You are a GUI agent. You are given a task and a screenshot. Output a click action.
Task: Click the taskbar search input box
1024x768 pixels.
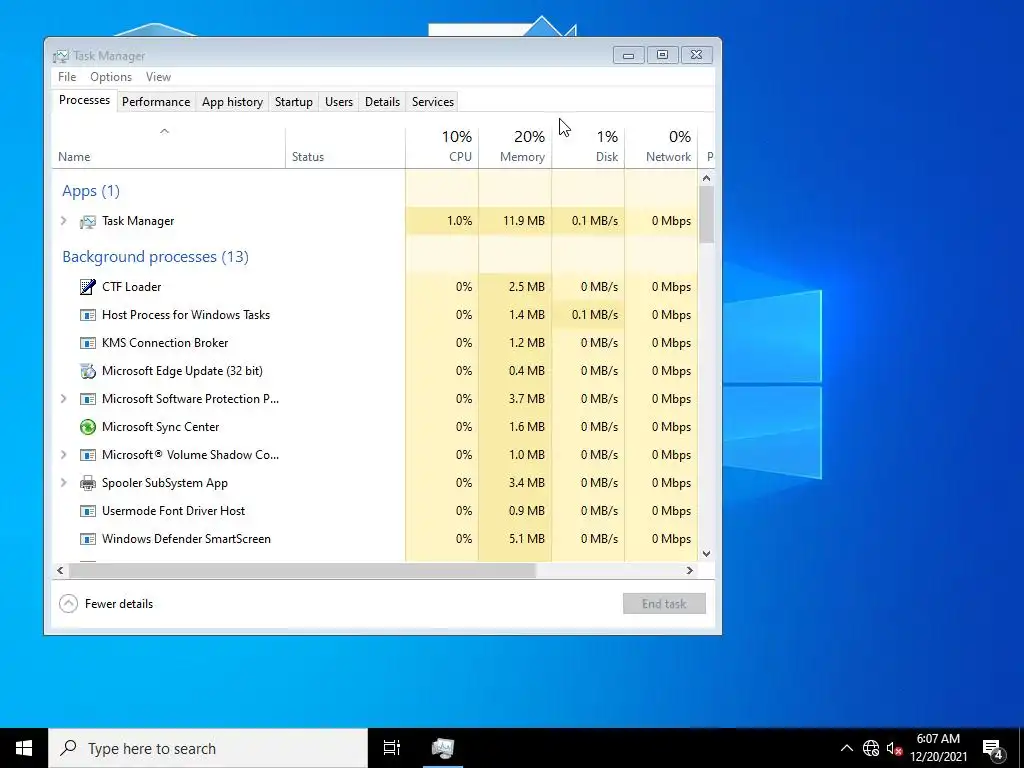pos(208,748)
